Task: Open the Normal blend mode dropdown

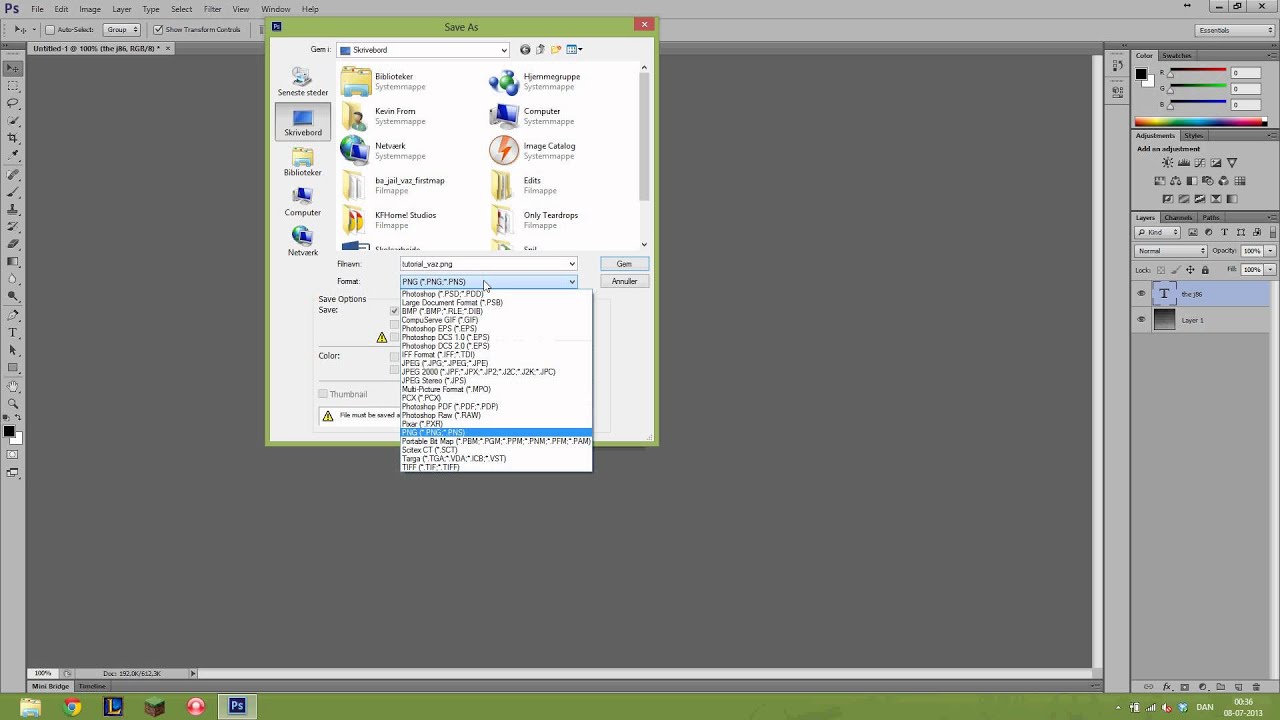Action: tap(1170, 251)
